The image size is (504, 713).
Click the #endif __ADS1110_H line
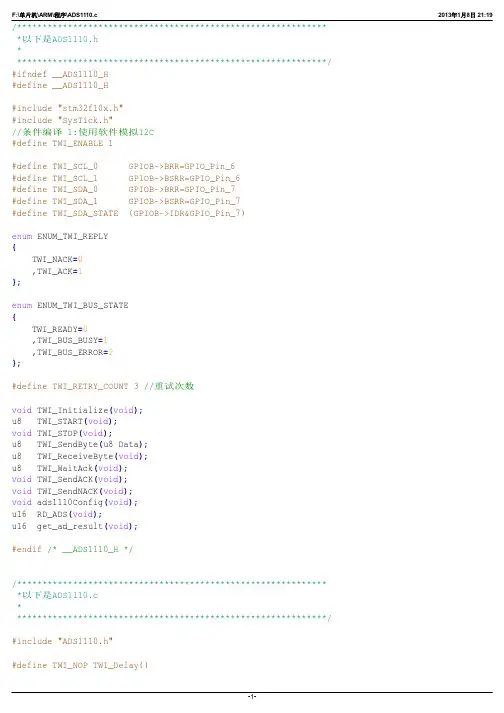[72, 549]
